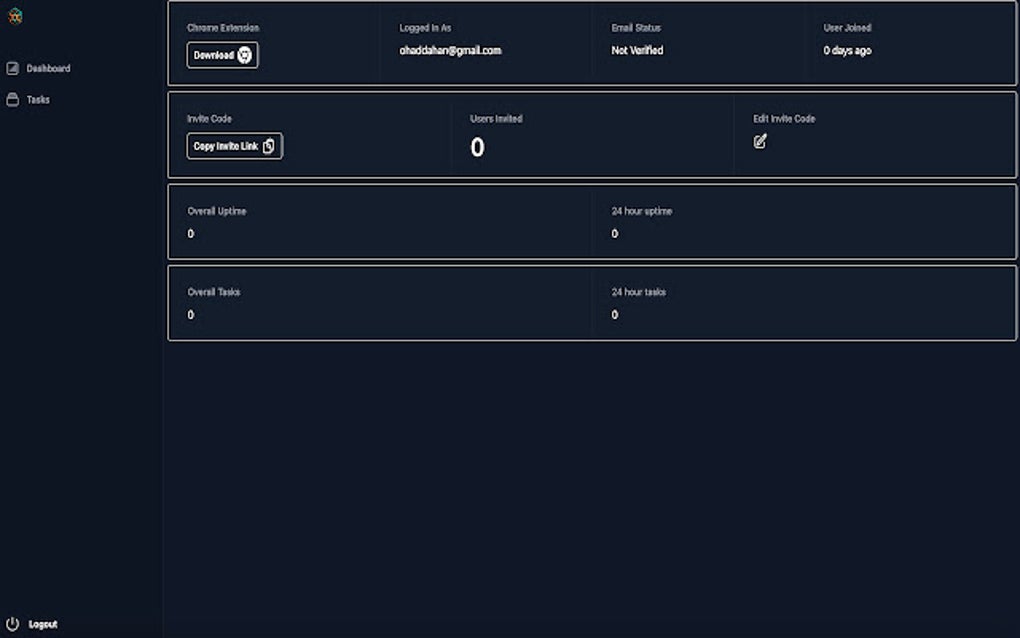Image resolution: width=1020 pixels, height=638 pixels.
Task: Click the clipboard icon in Copy Invite Link
Action: pos(268,146)
